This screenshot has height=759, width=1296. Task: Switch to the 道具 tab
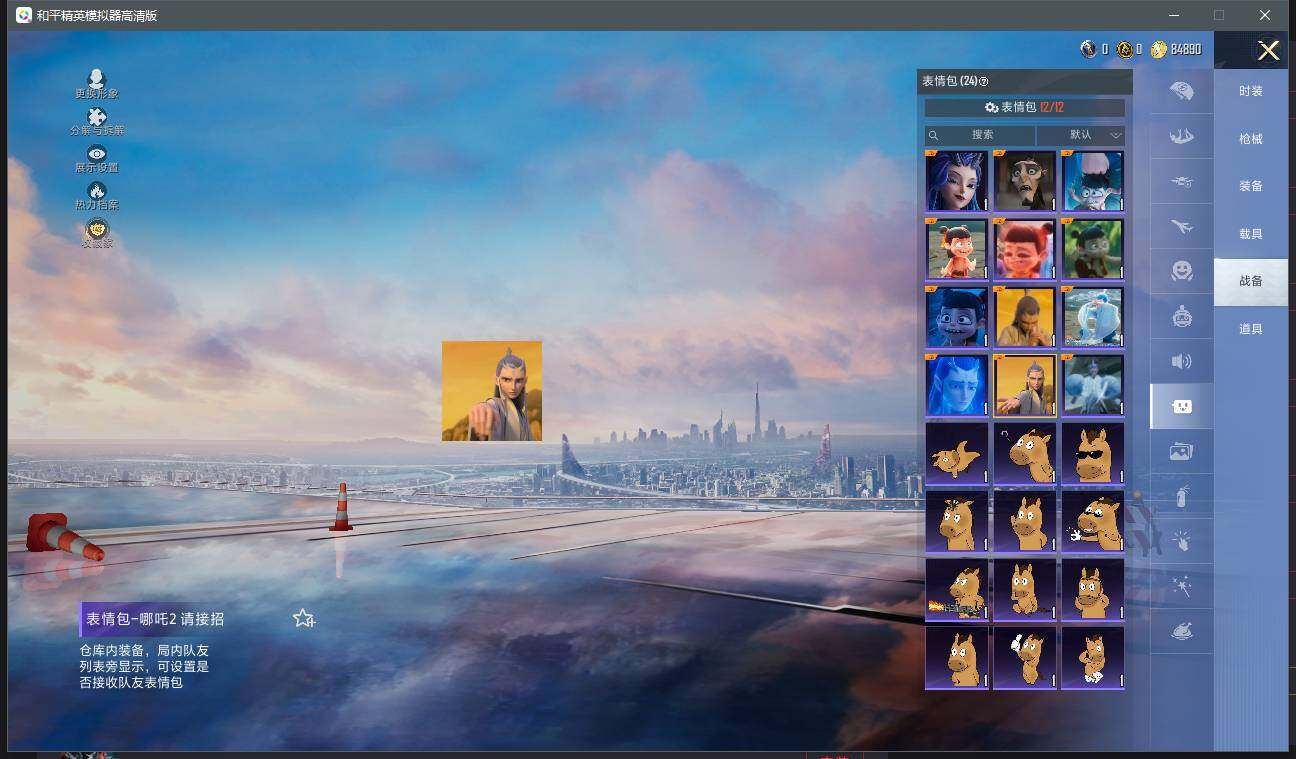click(1251, 329)
